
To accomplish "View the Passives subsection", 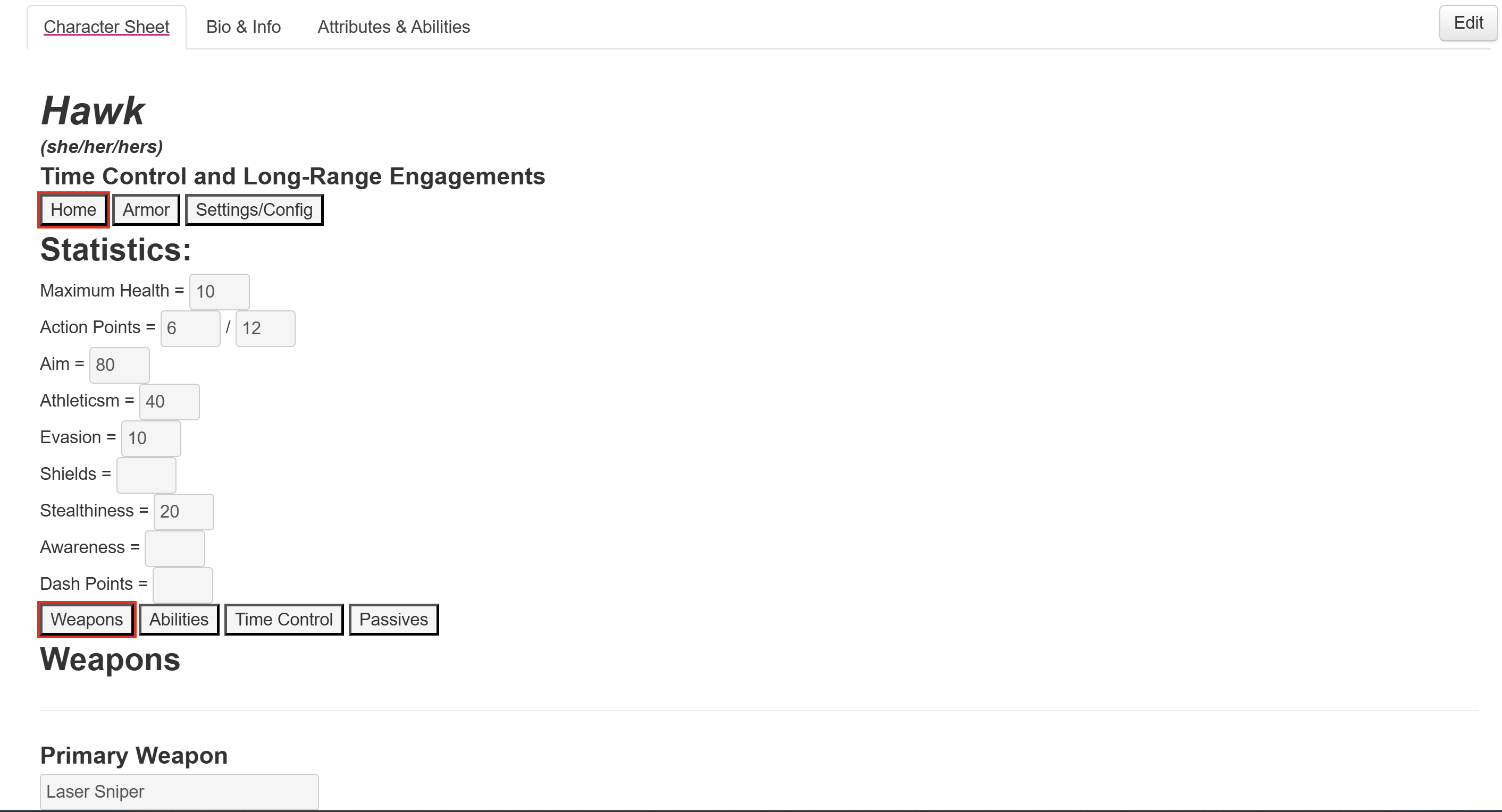I will (393, 619).
